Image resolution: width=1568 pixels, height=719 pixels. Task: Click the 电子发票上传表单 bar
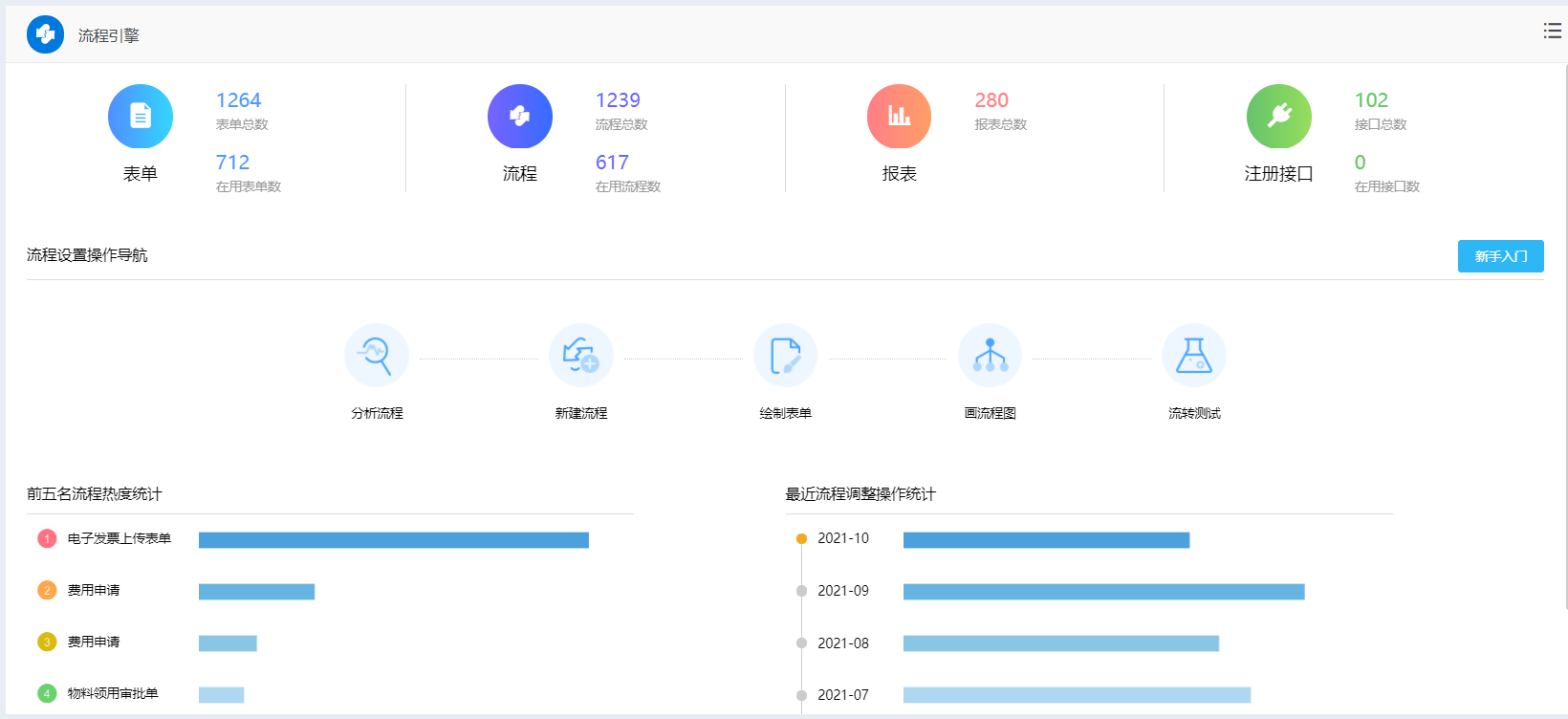coord(394,540)
